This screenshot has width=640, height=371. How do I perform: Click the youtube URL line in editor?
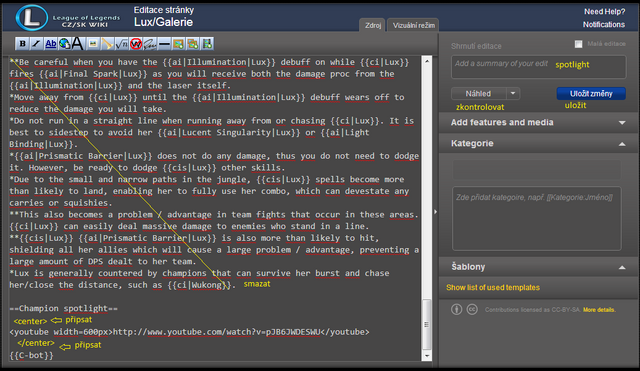189,332
